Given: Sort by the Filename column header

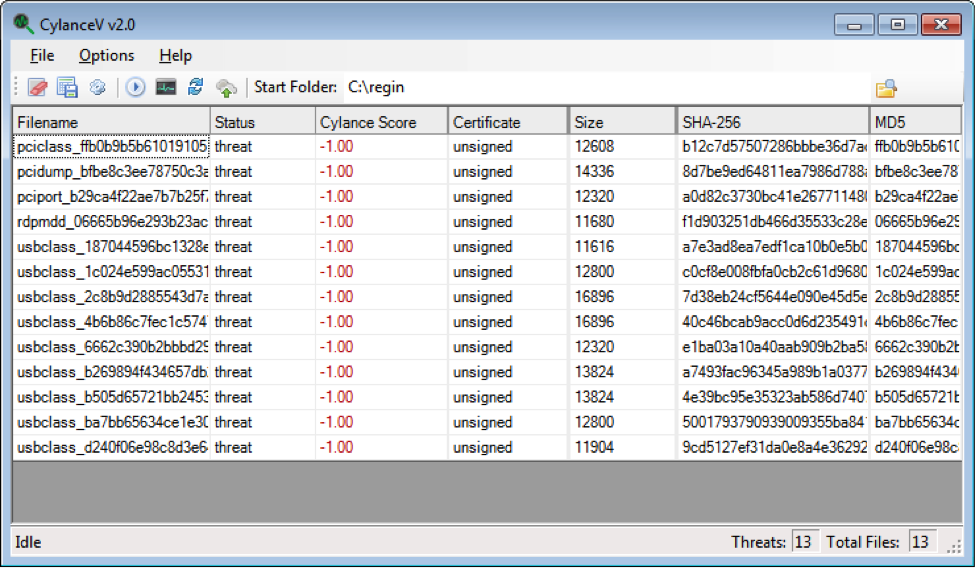Looking at the screenshot, I should point(111,122).
